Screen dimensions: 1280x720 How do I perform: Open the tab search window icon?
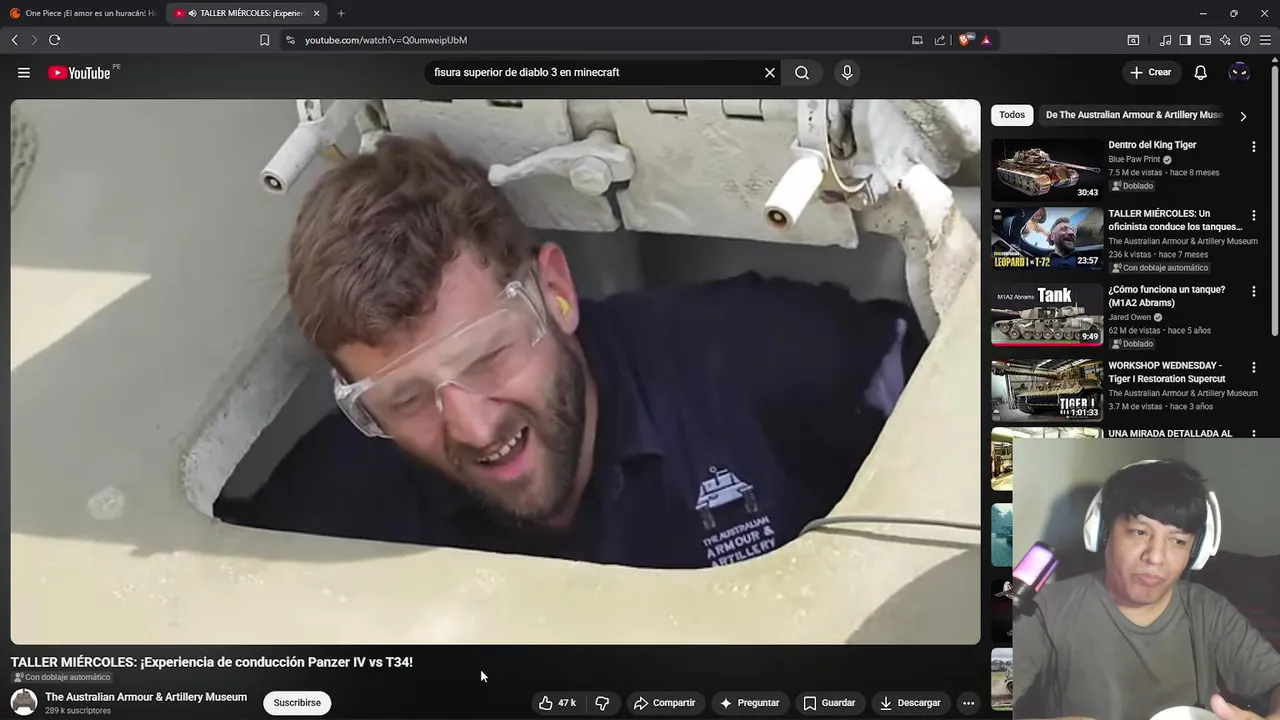pyautogui.click(x=1133, y=40)
